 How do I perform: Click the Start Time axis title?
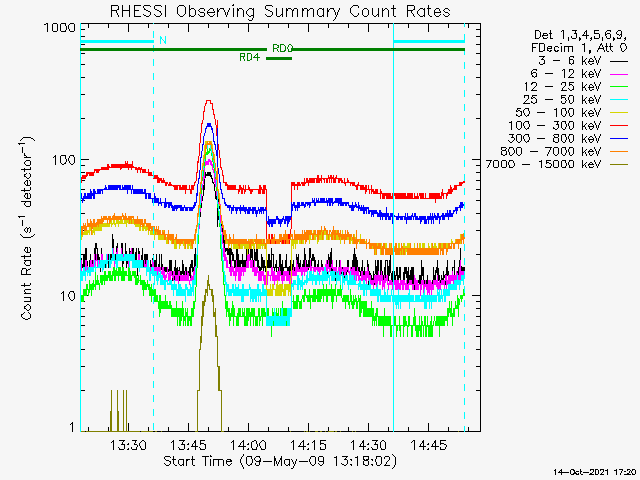[x=280, y=462]
